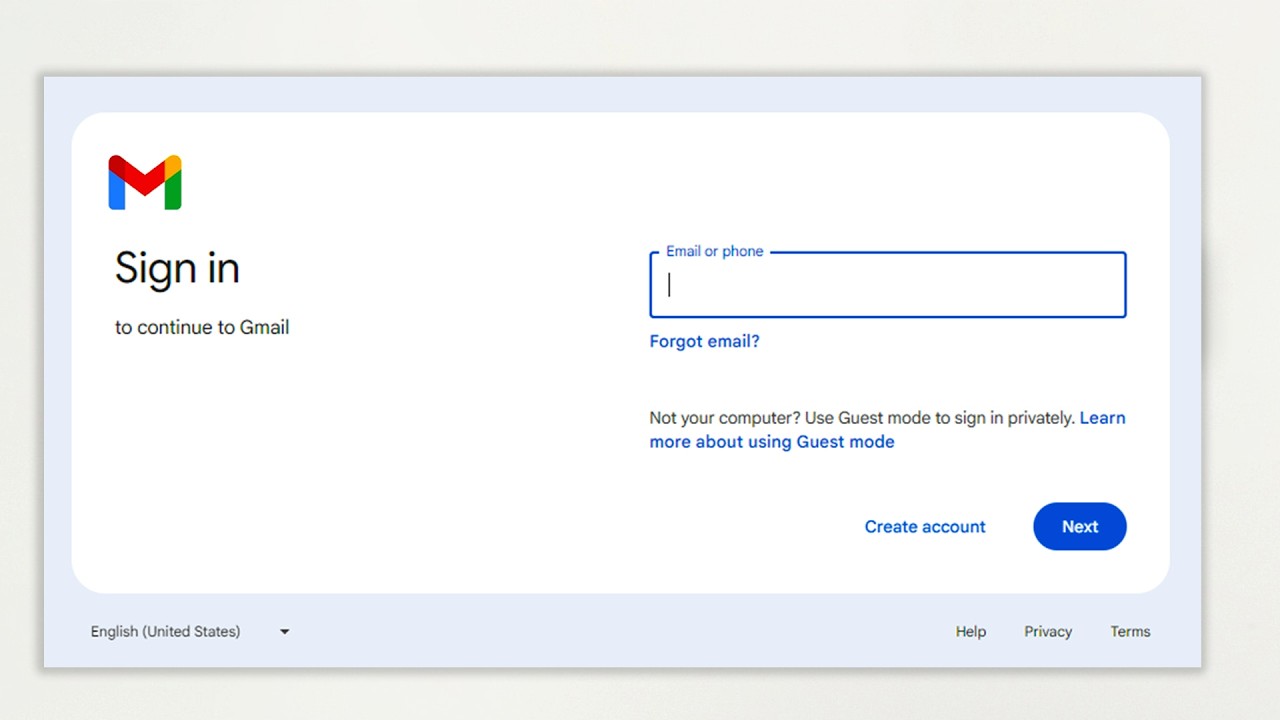Click the 'to continue to Gmail' text
The height and width of the screenshot is (720, 1280).
pos(202,327)
